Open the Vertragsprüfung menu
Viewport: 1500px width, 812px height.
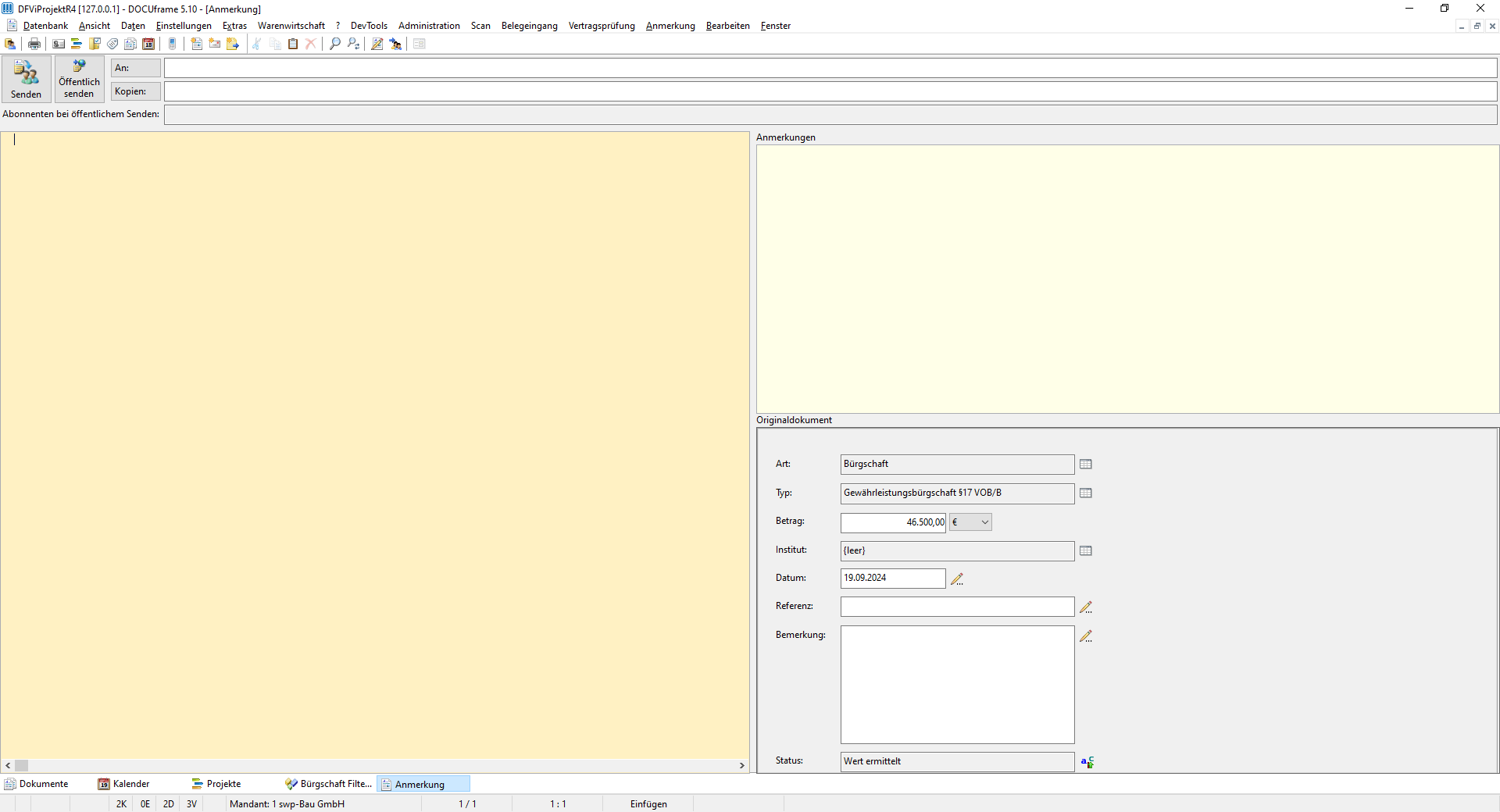pyautogui.click(x=602, y=26)
